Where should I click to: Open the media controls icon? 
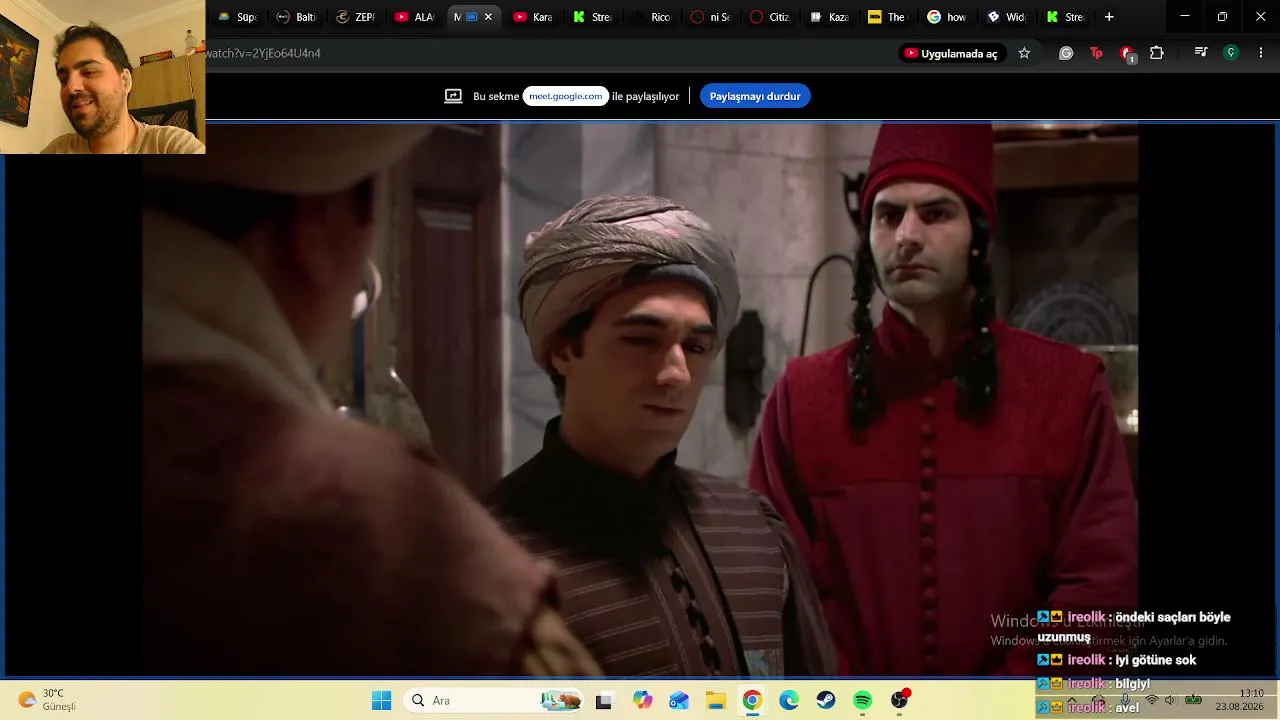(1201, 53)
